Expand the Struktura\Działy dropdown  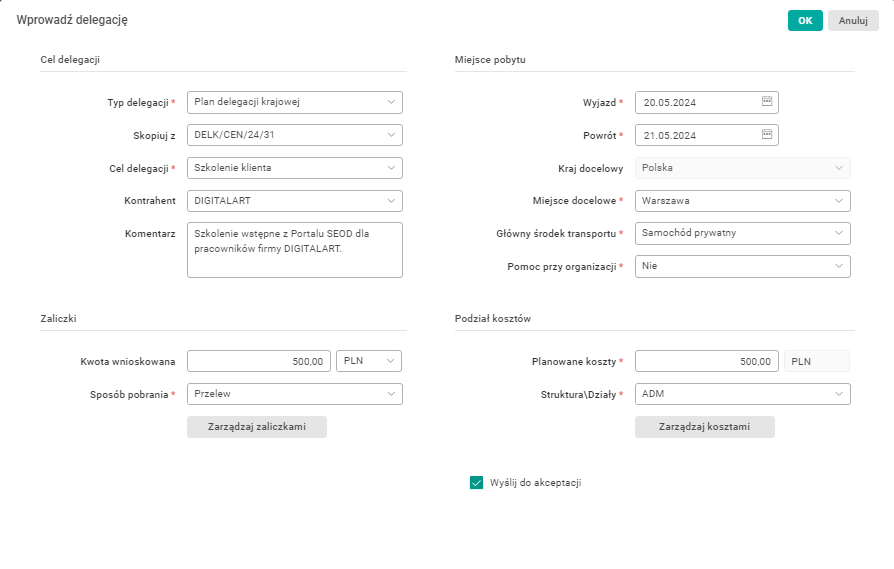coord(838,394)
